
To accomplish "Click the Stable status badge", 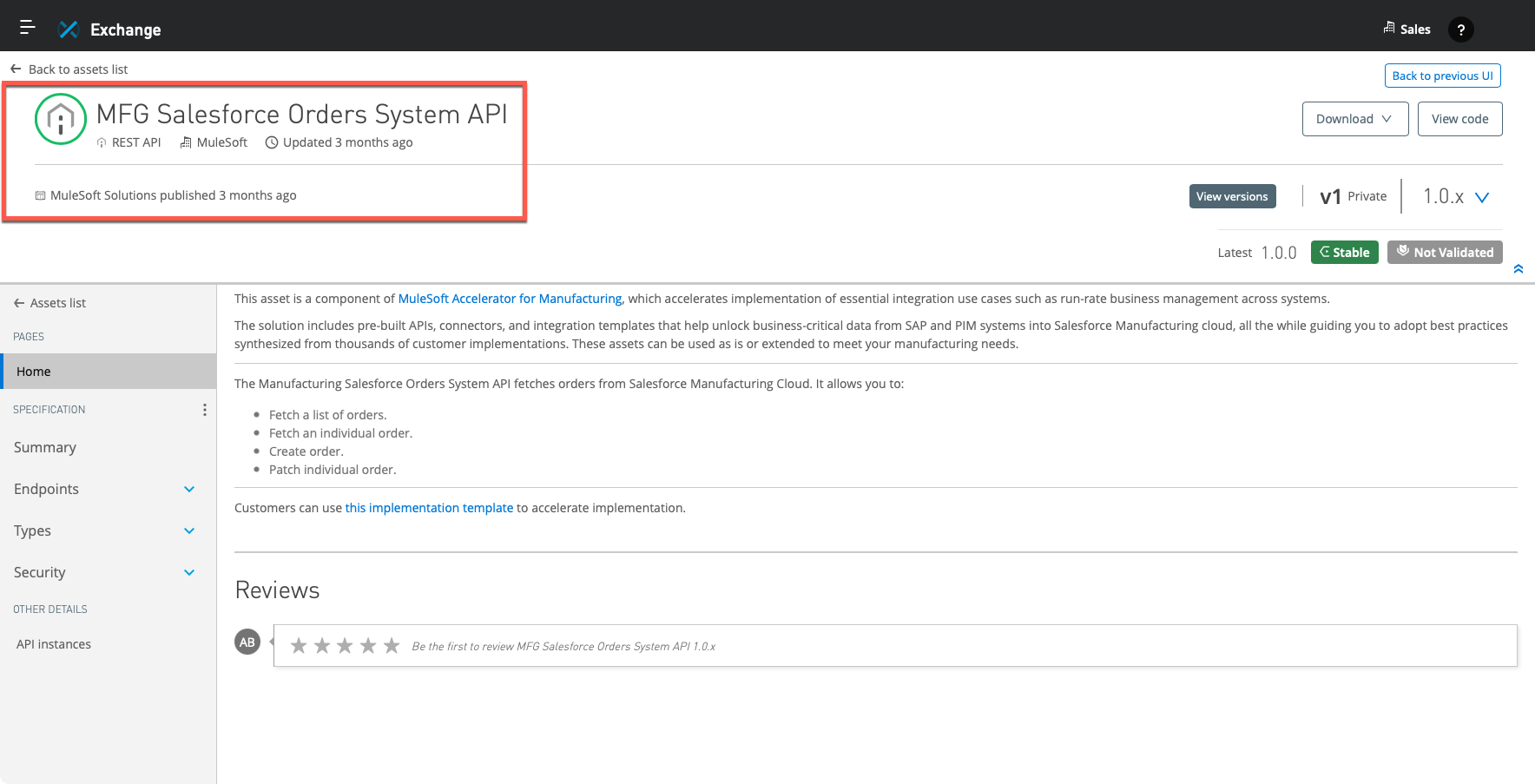I will click(1344, 252).
